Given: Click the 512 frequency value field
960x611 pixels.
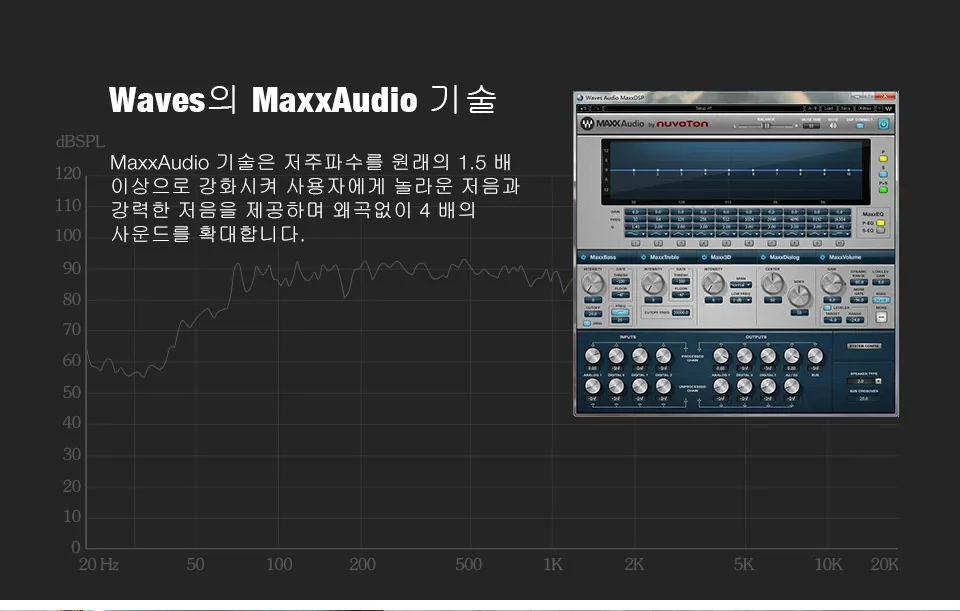Looking at the screenshot, I should pyautogui.click(x=726, y=219).
